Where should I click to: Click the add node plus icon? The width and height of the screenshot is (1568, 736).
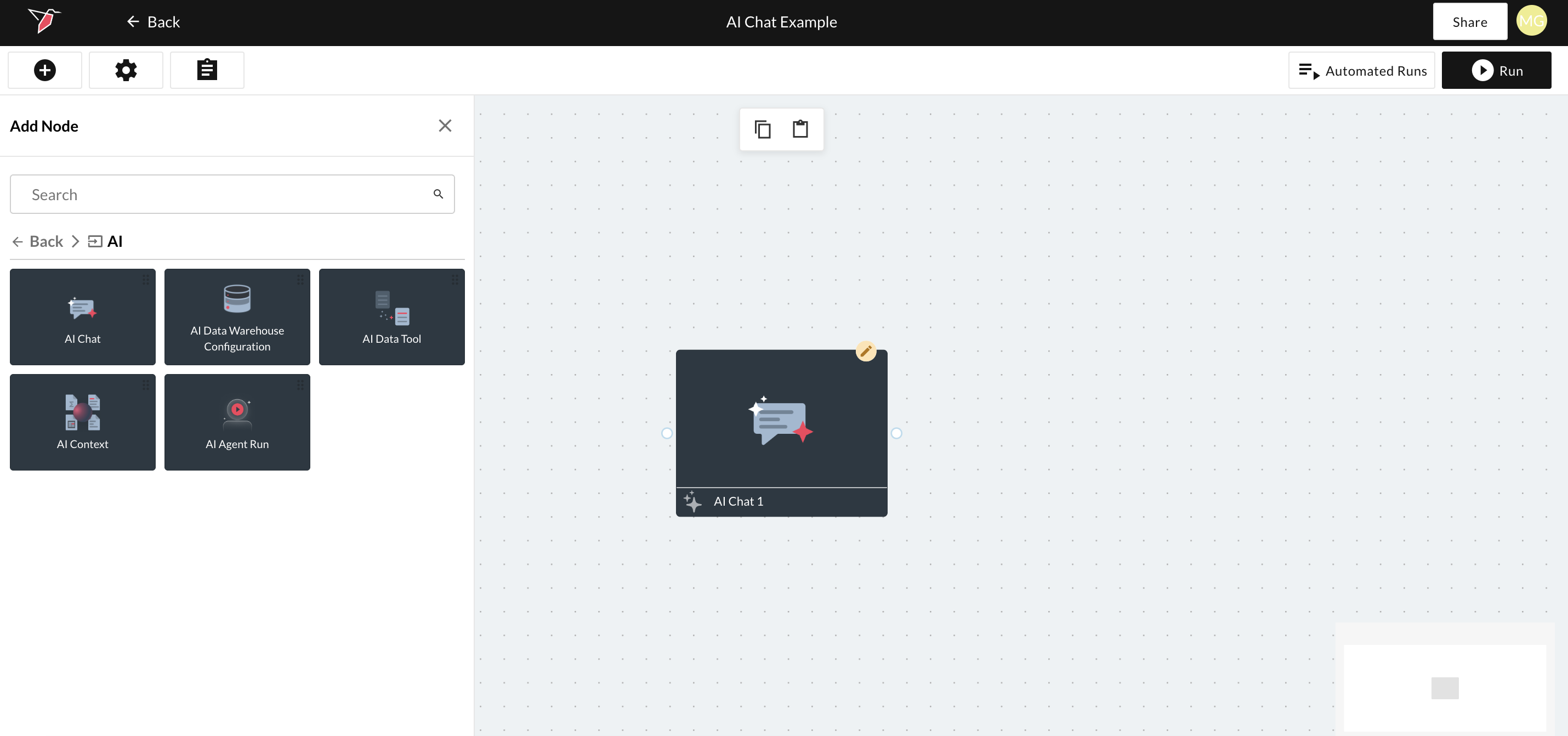(44, 70)
